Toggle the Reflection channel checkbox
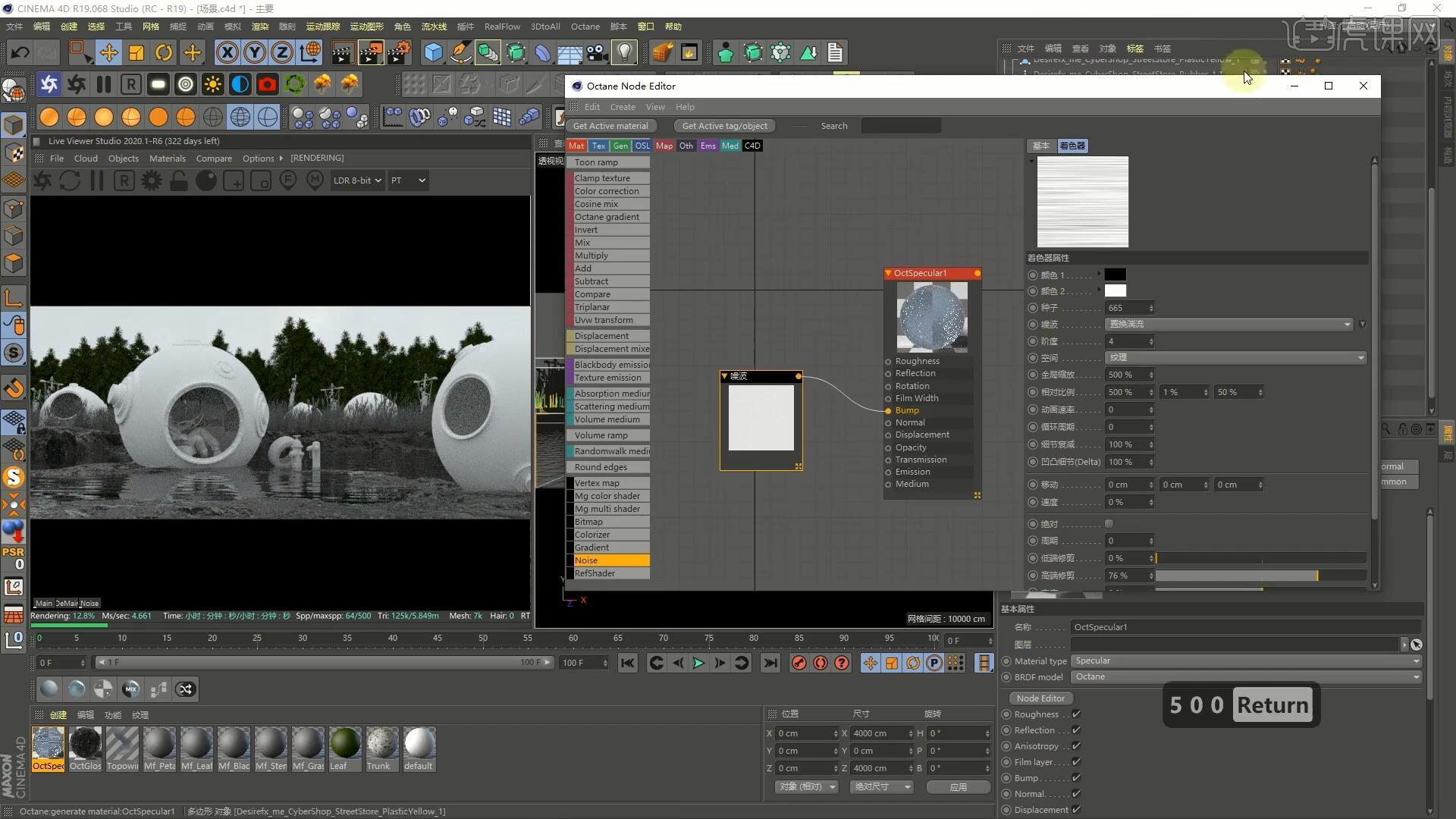Image resolution: width=1456 pixels, height=819 pixels. coord(1076,730)
